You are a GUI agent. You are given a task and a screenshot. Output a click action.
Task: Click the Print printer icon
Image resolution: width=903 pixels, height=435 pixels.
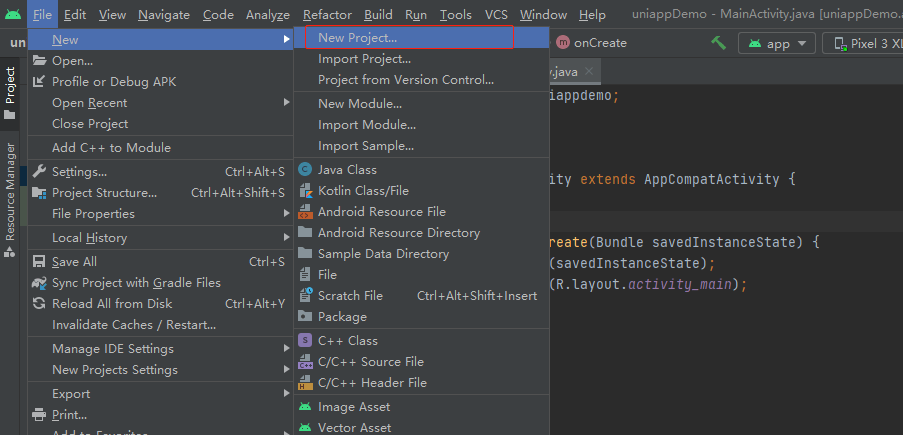(x=39, y=415)
